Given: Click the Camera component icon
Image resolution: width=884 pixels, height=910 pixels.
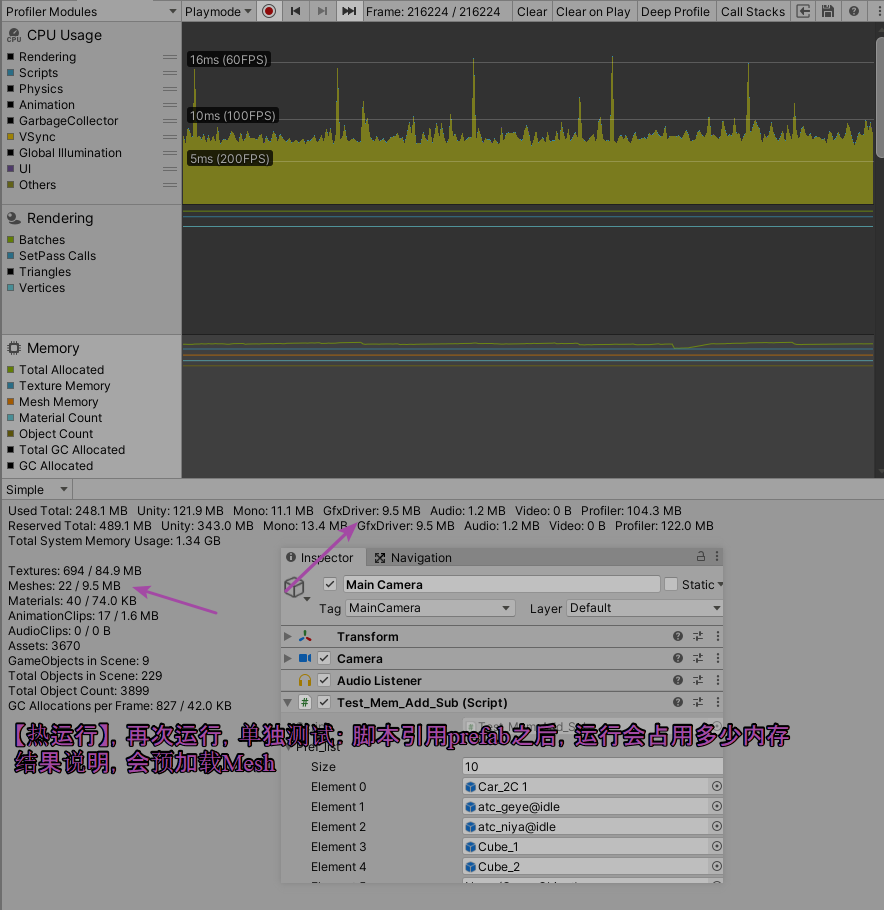Looking at the screenshot, I should [305, 658].
